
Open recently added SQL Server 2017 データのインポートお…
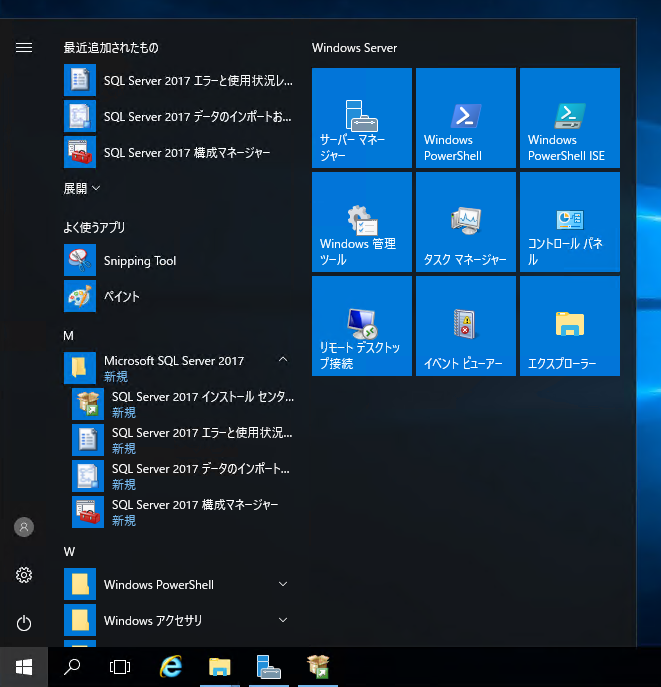180,116
